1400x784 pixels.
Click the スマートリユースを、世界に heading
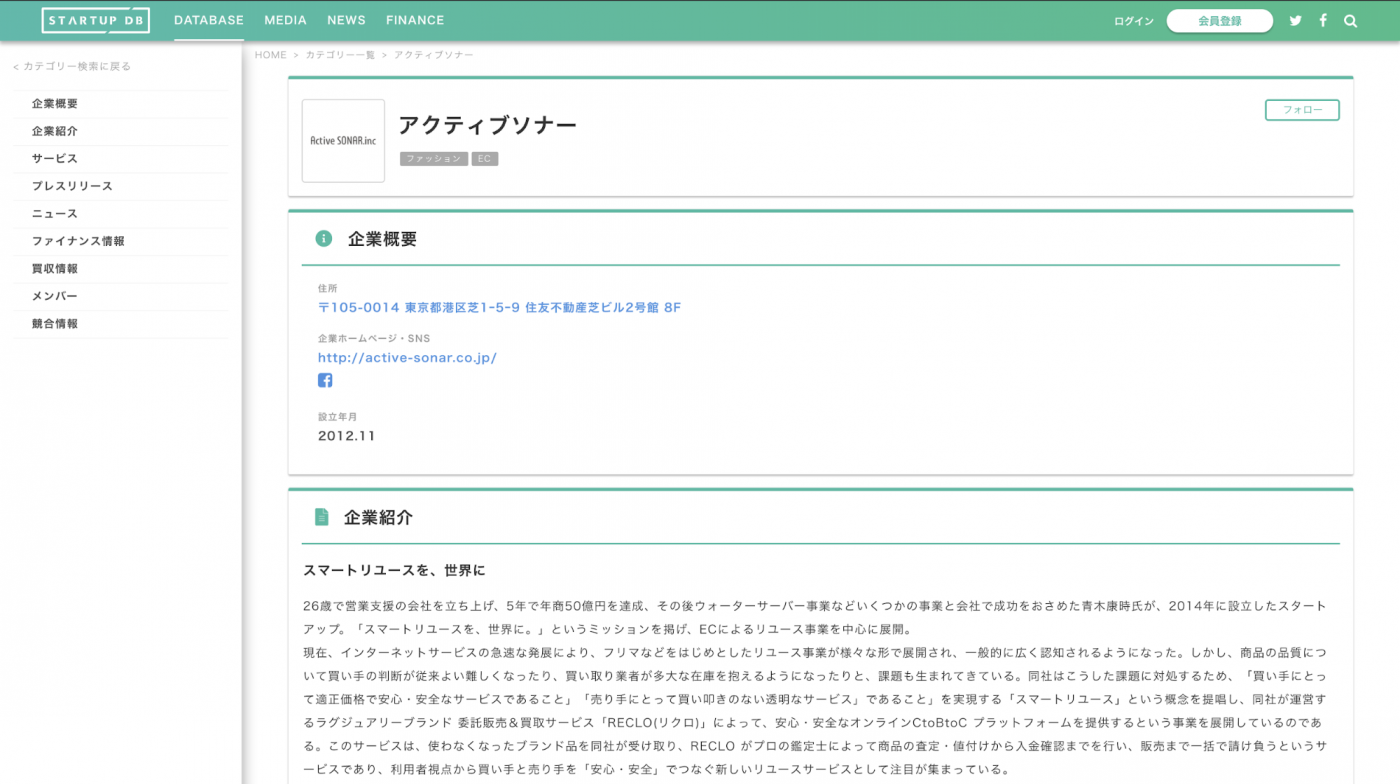pyautogui.click(x=394, y=571)
